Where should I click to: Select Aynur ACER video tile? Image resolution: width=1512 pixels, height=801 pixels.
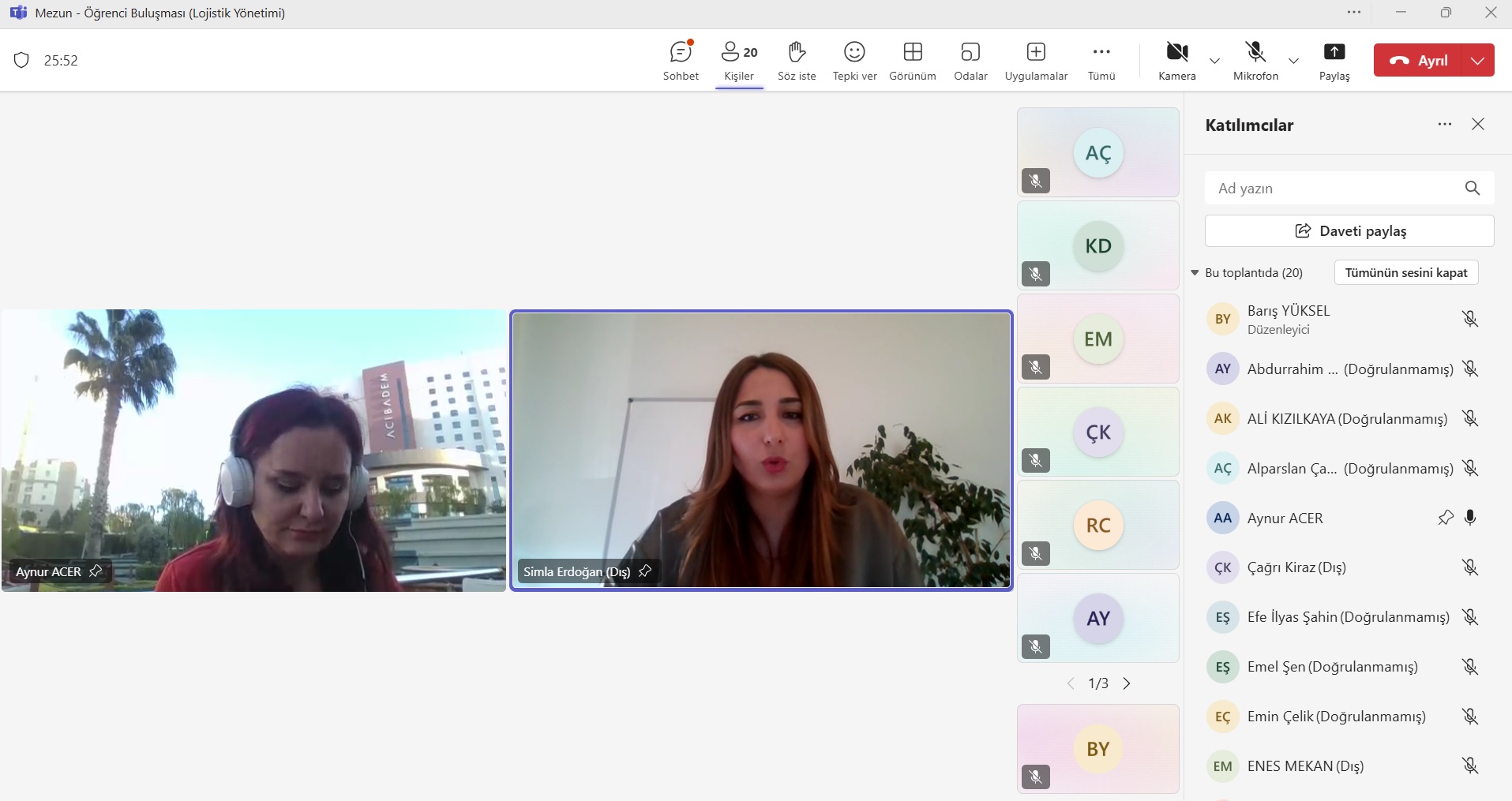pyautogui.click(x=253, y=450)
